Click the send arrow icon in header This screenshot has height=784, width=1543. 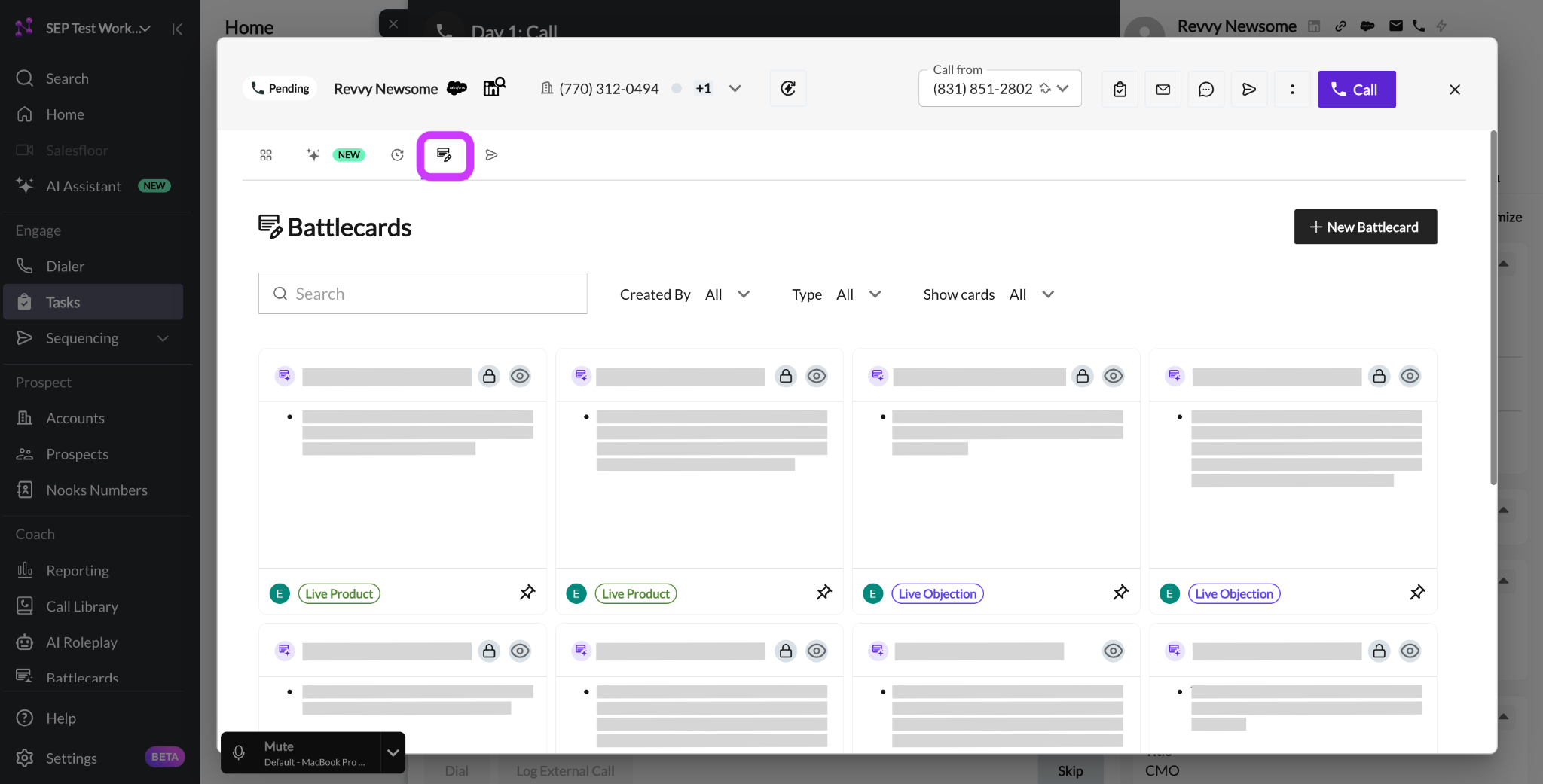[x=1249, y=89]
